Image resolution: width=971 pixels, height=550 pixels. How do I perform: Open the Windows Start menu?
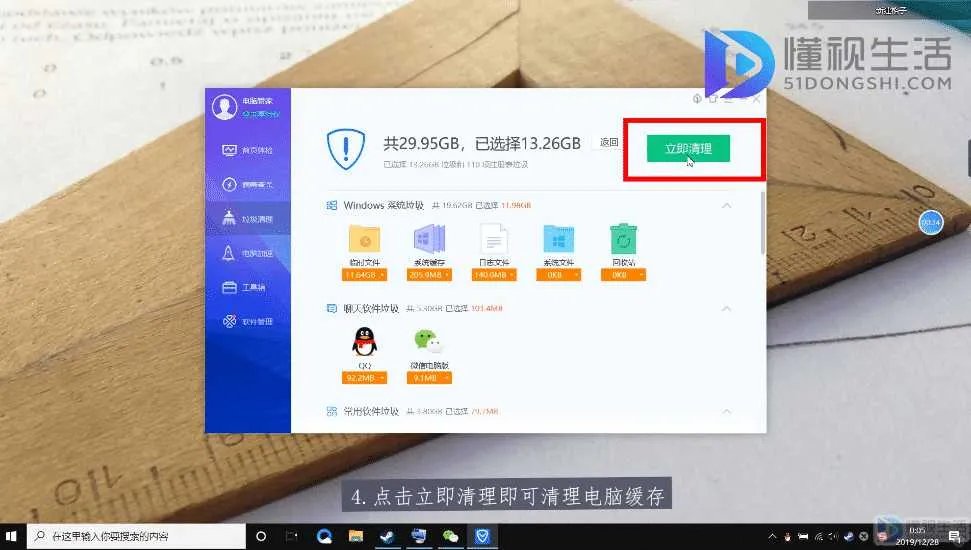pyautogui.click(x=12, y=536)
